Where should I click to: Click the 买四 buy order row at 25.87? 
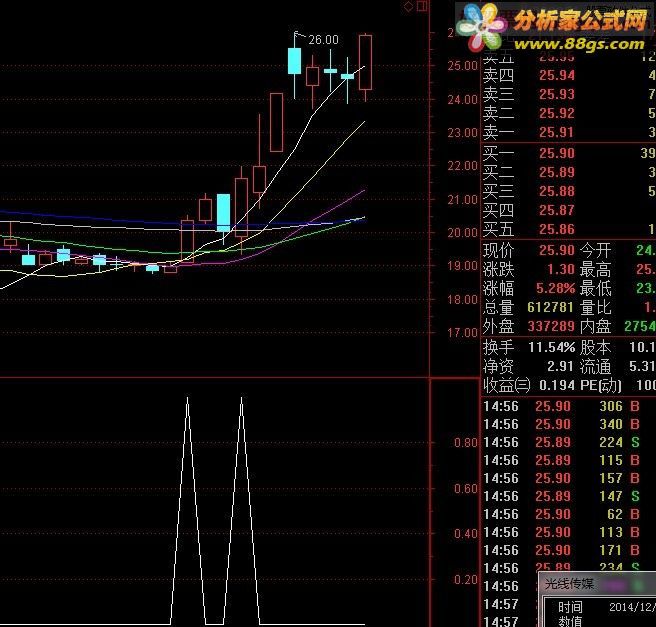click(569, 210)
